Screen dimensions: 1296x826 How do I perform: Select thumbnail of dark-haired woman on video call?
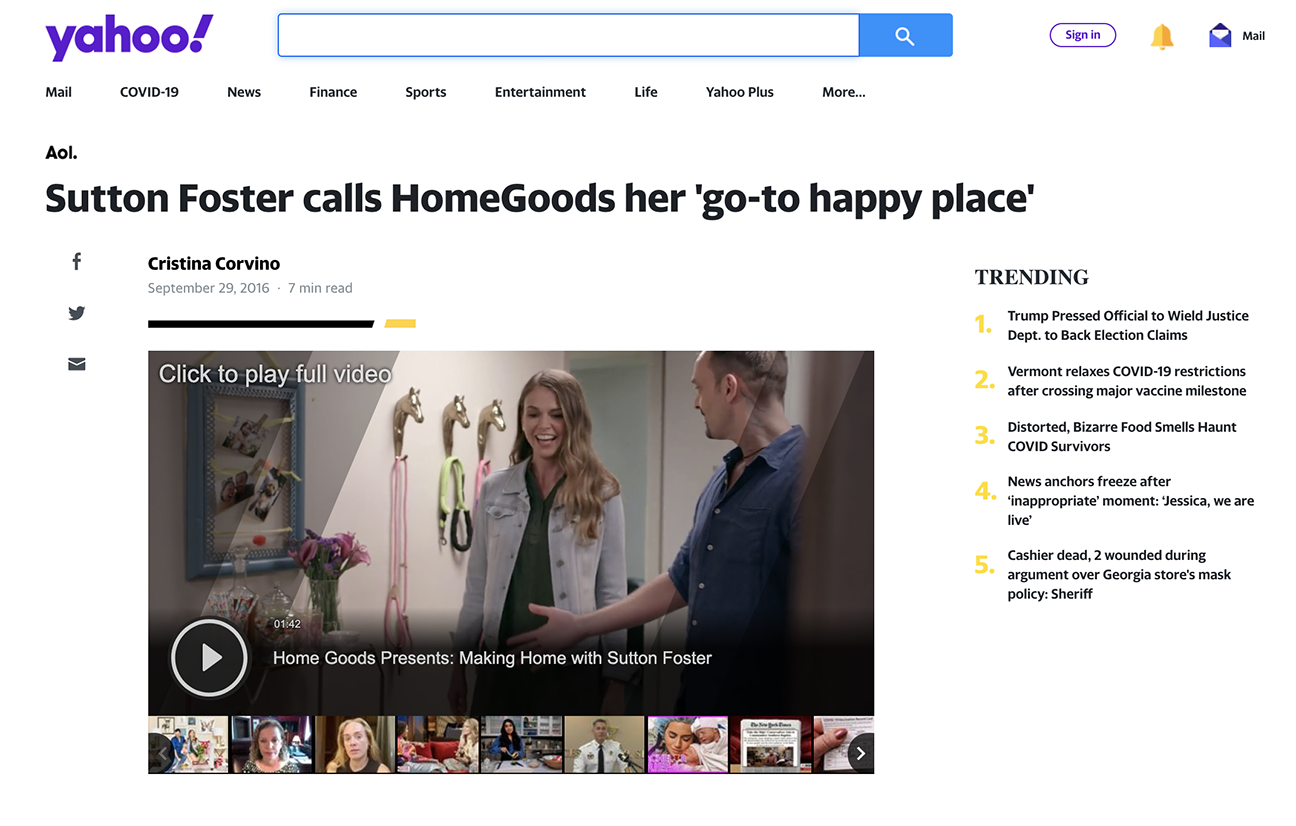(272, 745)
